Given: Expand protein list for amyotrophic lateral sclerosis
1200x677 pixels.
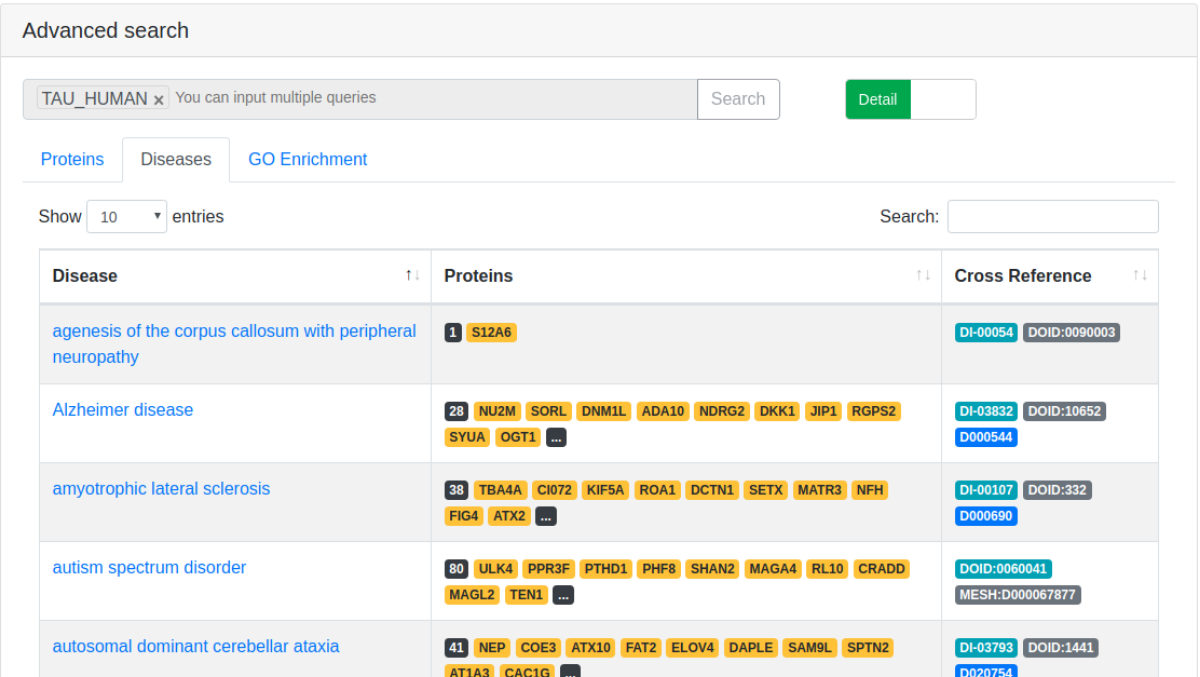Looking at the screenshot, I should coord(546,517).
